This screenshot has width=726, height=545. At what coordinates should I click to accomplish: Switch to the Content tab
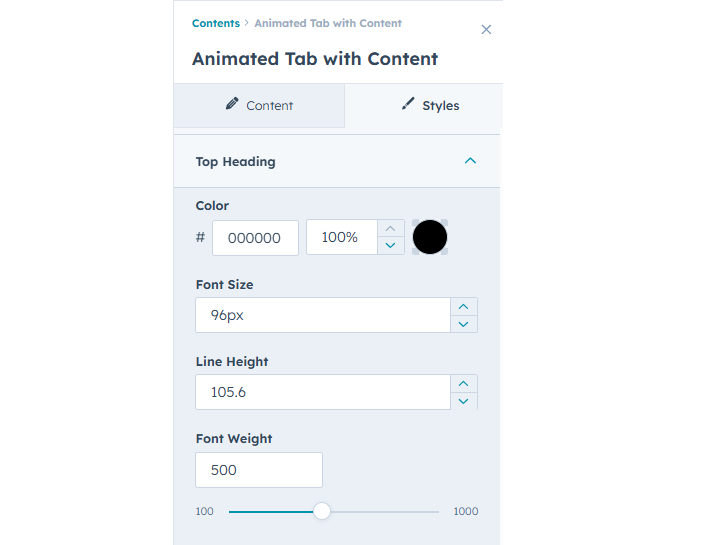pos(259,106)
